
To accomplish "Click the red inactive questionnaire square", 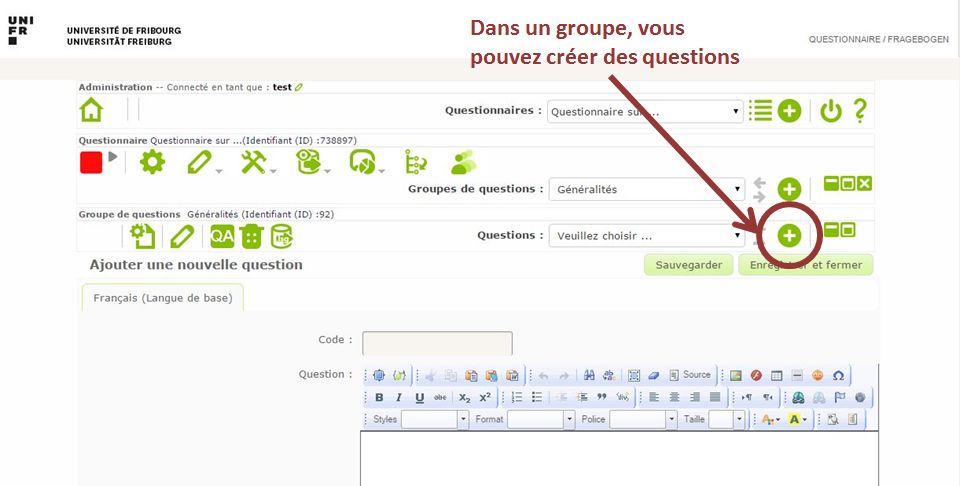I will (x=91, y=162).
